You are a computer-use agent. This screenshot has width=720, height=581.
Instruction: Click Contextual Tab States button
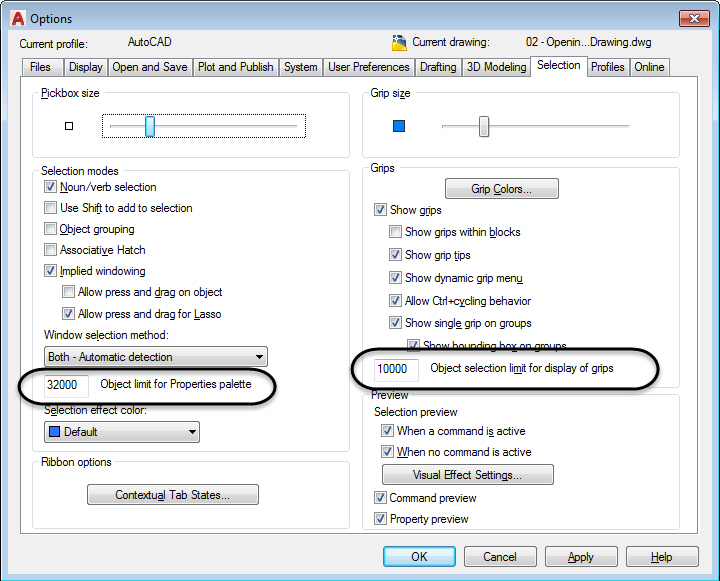173,495
